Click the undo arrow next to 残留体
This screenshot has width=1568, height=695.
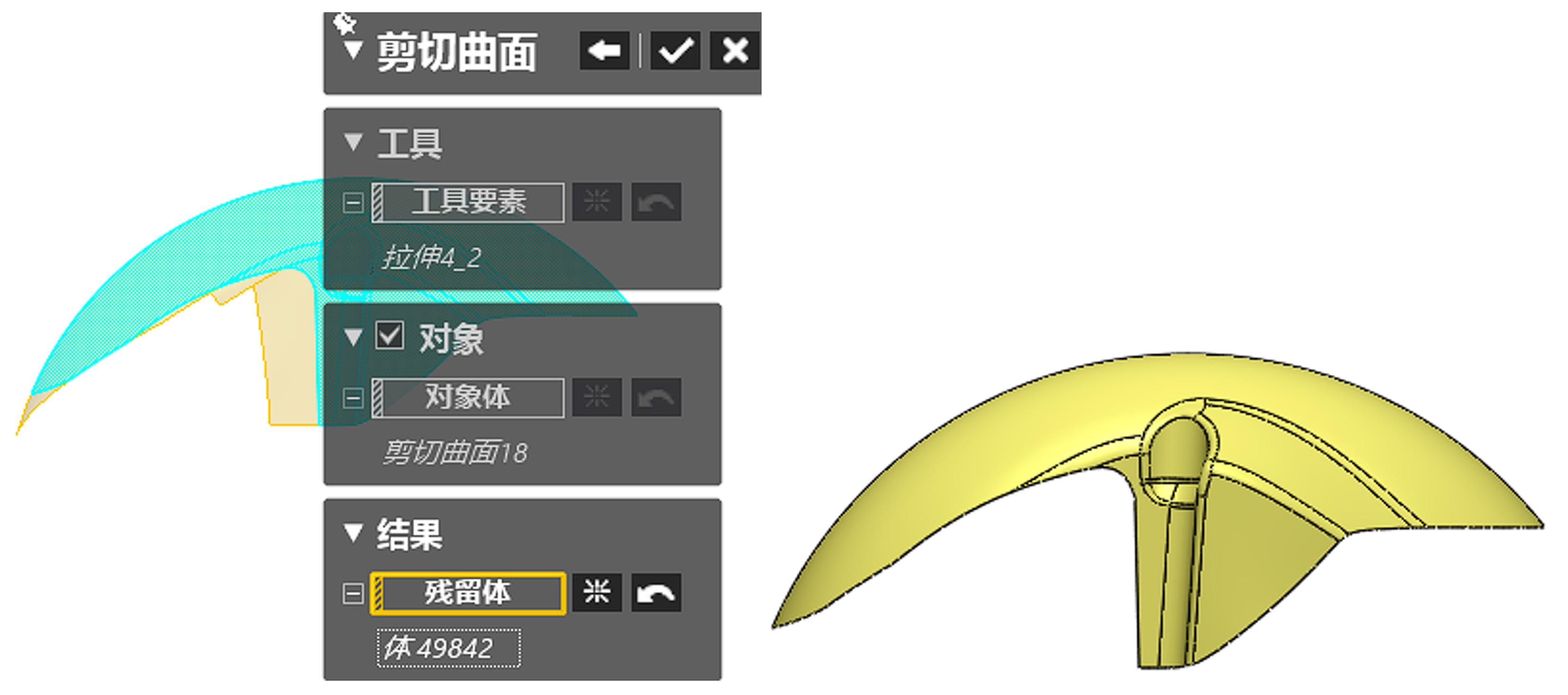(x=656, y=593)
